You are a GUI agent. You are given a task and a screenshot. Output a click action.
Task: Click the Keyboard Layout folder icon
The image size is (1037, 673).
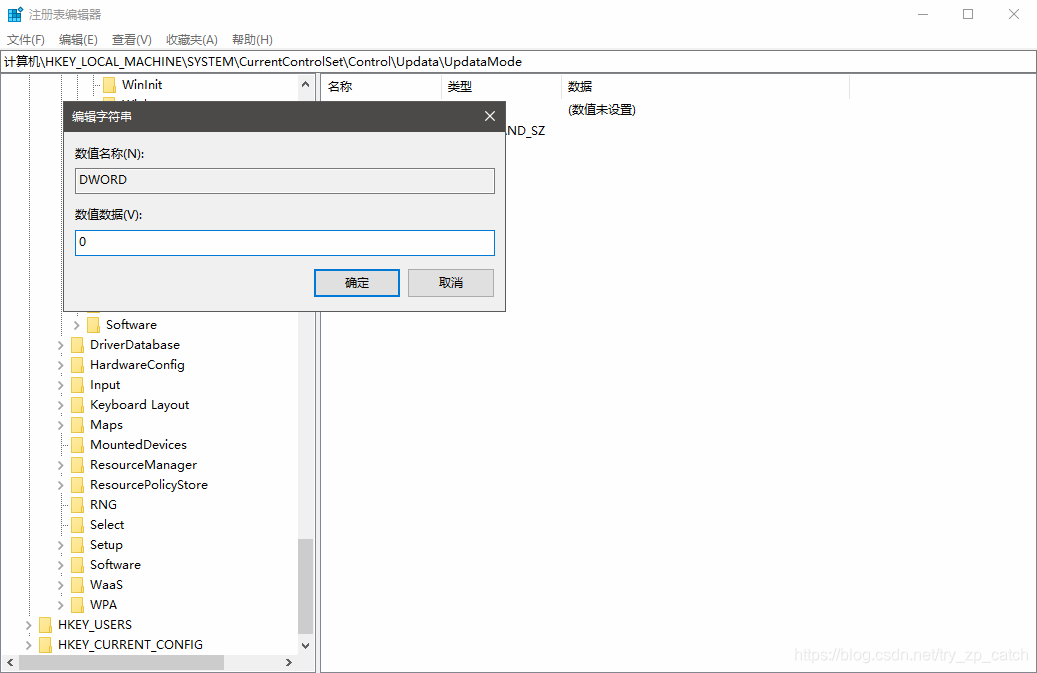77,405
